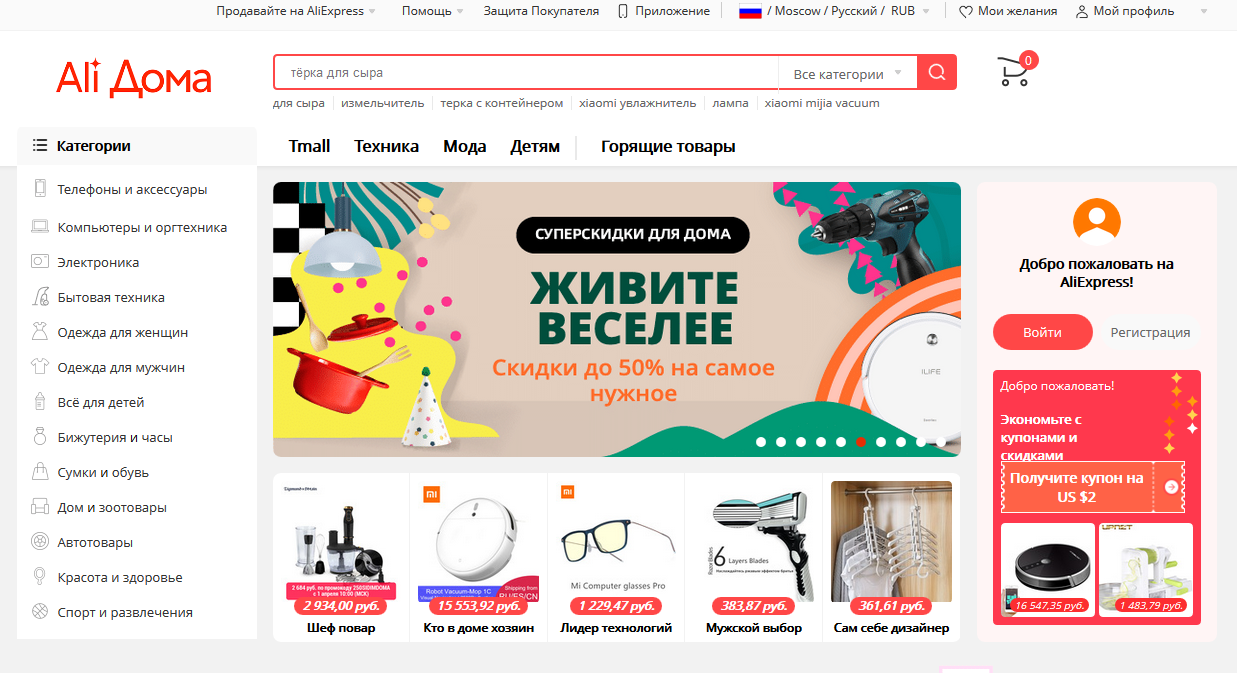Switch to the Горящие товары tab

click(x=668, y=147)
